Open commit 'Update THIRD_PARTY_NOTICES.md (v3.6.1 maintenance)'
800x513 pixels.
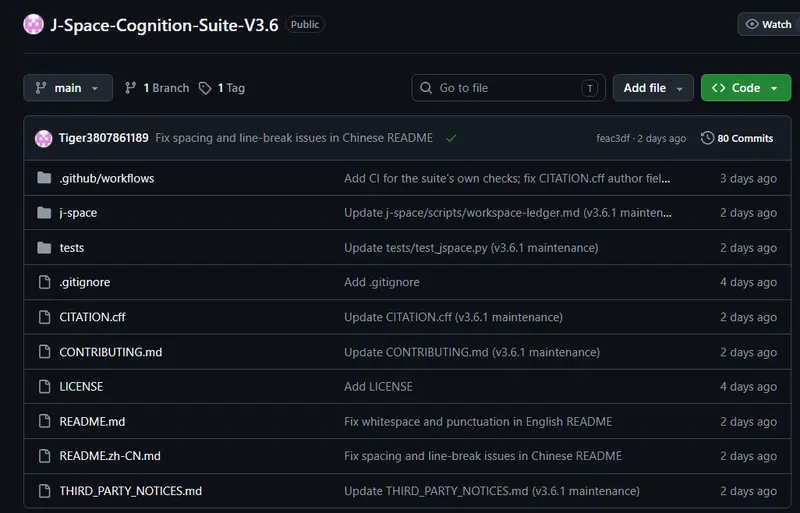click(492, 491)
